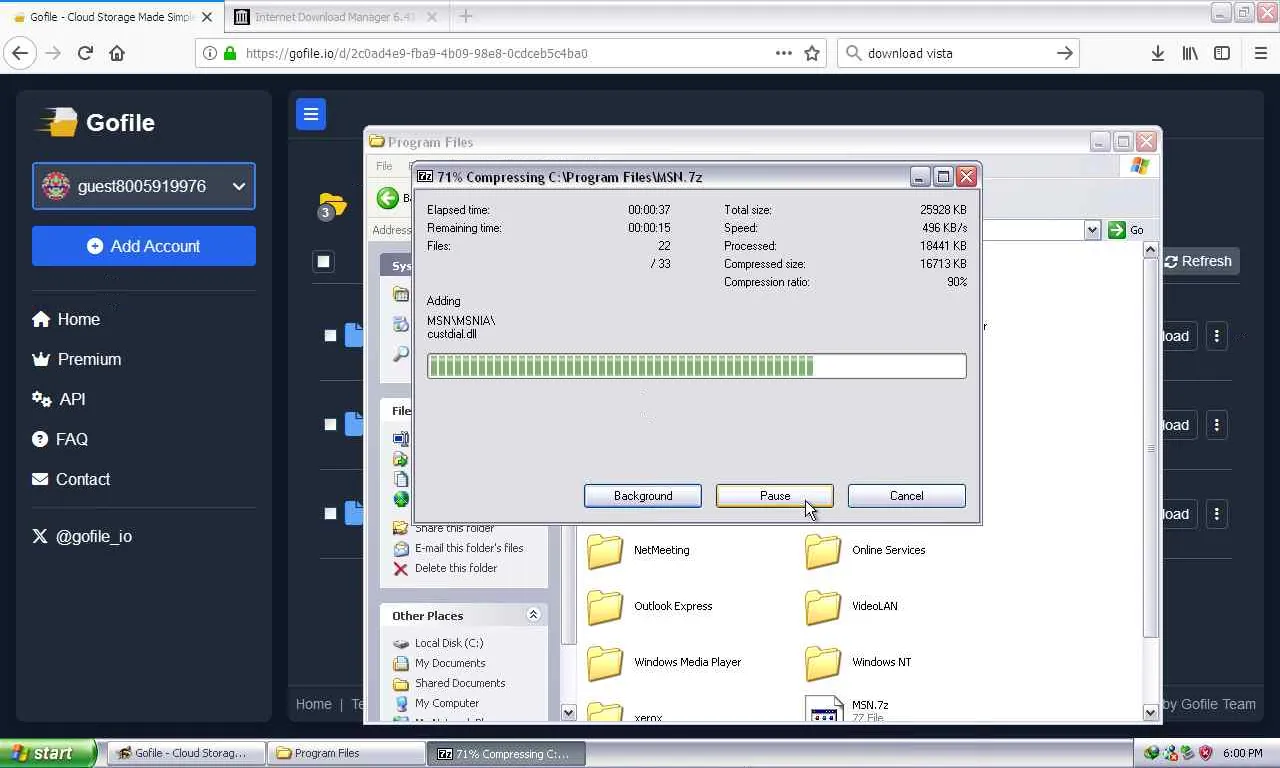Select the Outlook Express folder

(650, 606)
